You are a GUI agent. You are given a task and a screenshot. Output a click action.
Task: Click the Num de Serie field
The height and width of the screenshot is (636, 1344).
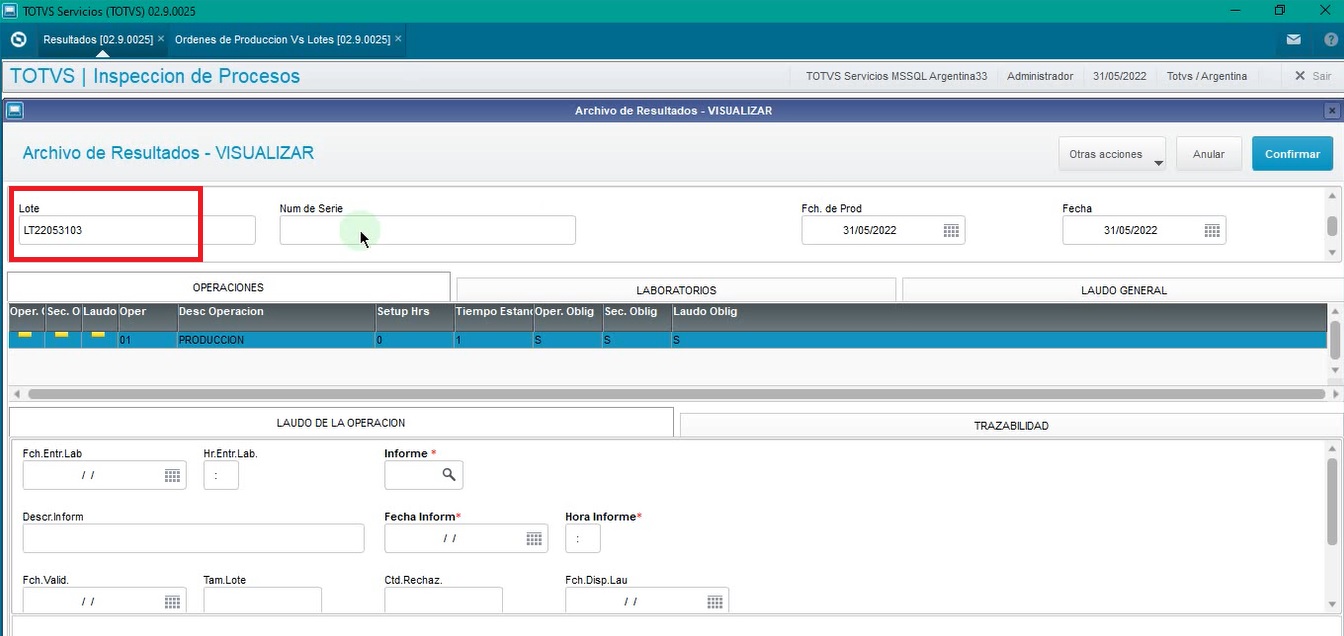coord(427,230)
